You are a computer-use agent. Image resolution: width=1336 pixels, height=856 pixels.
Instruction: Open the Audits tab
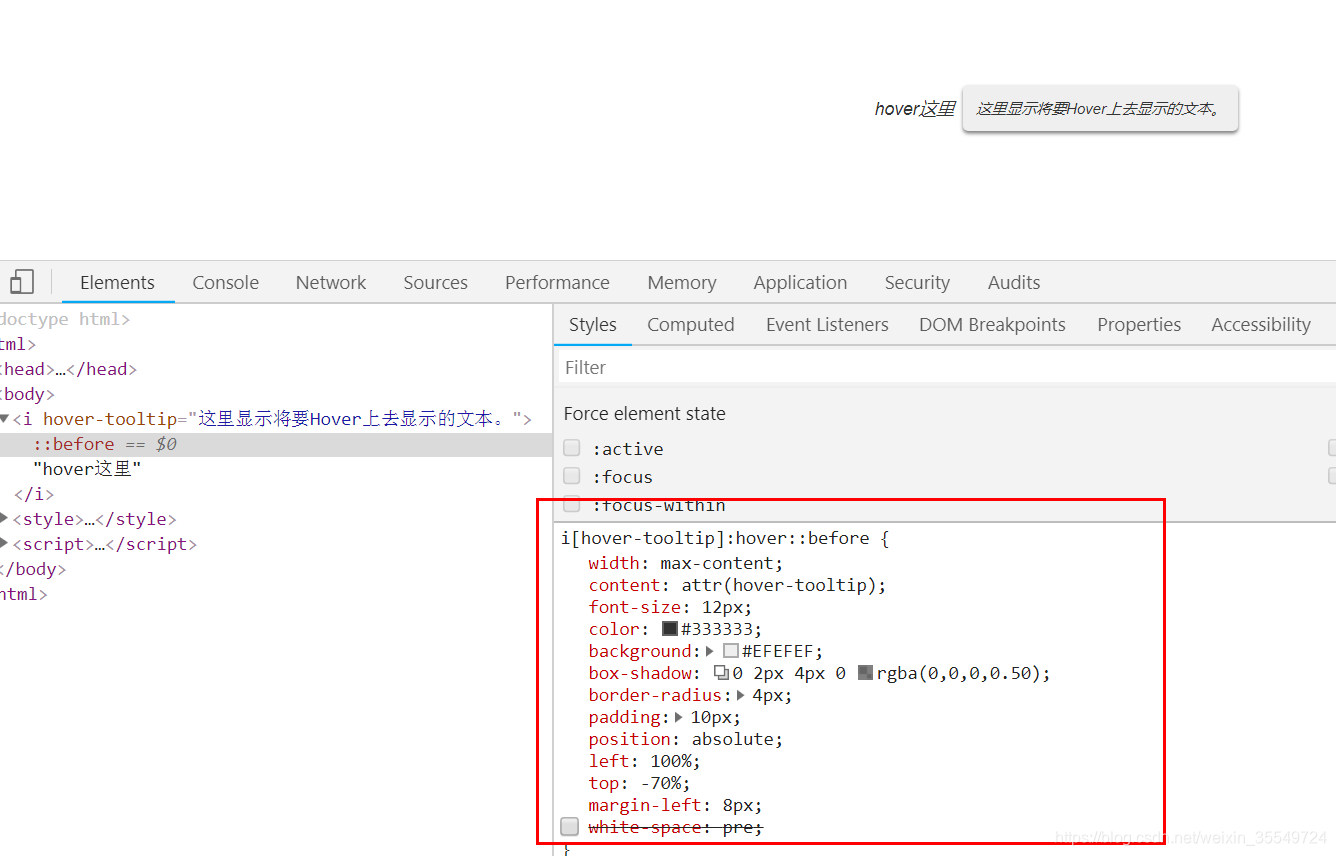pos(1014,282)
